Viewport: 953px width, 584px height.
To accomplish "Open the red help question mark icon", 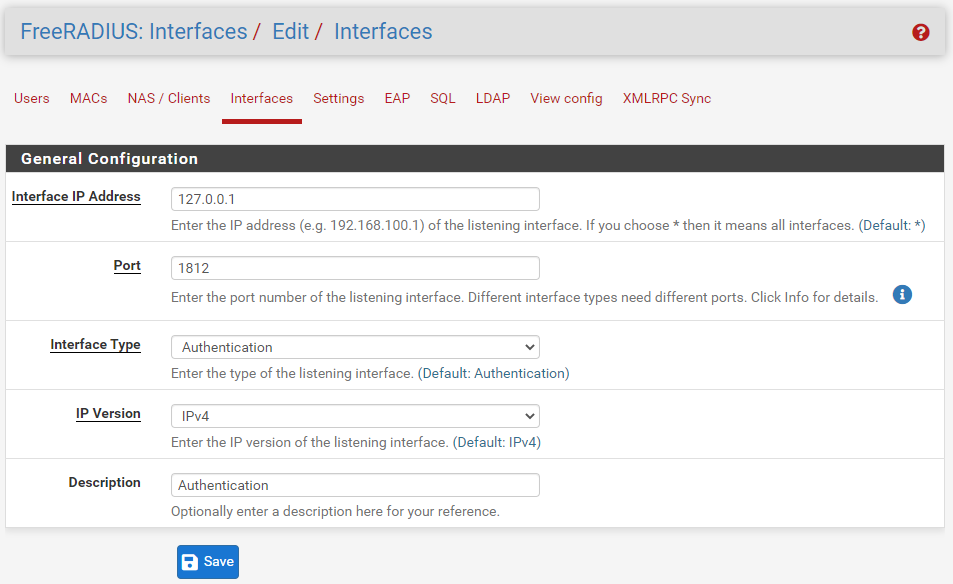I will pyautogui.click(x=920, y=32).
